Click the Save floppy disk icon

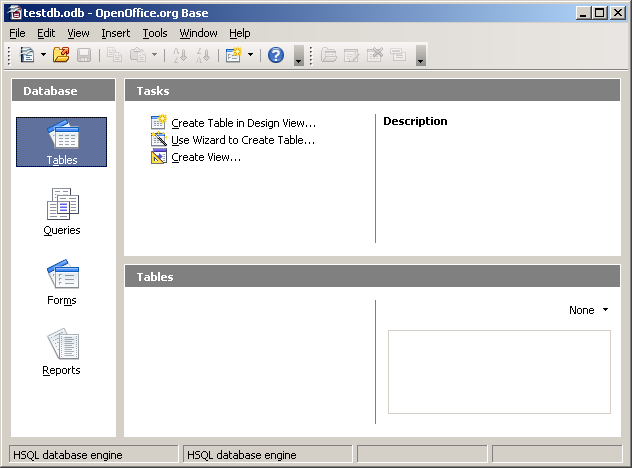point(84,55)
